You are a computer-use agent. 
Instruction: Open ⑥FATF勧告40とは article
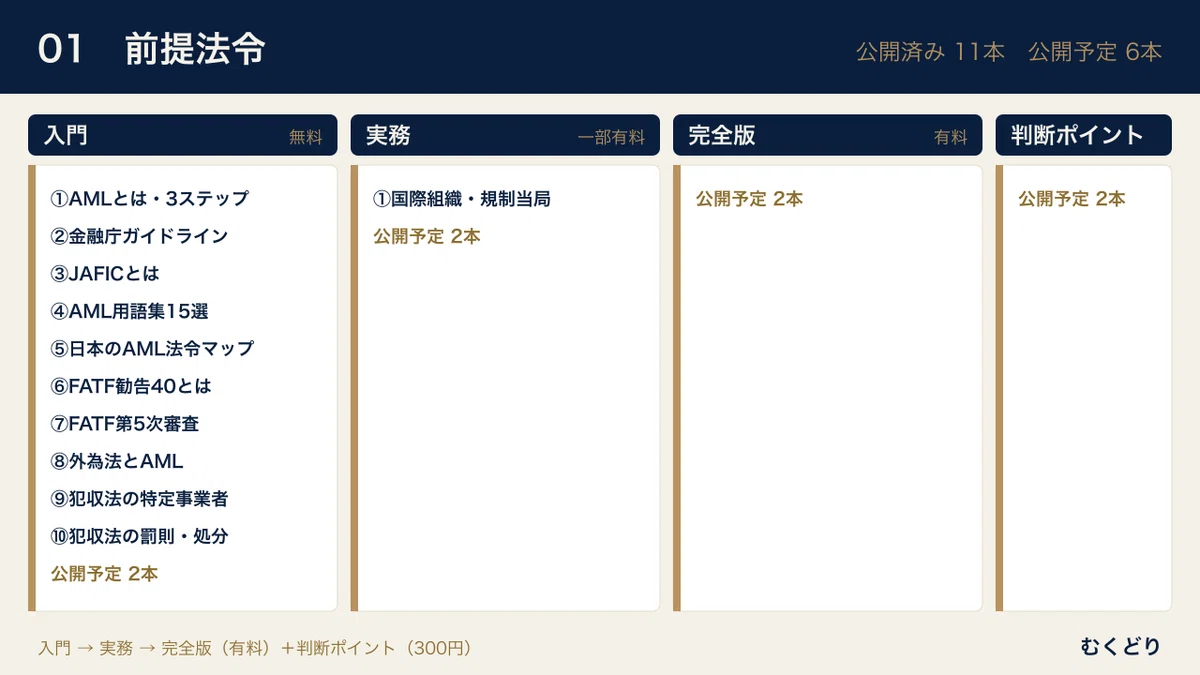[131, 386]
